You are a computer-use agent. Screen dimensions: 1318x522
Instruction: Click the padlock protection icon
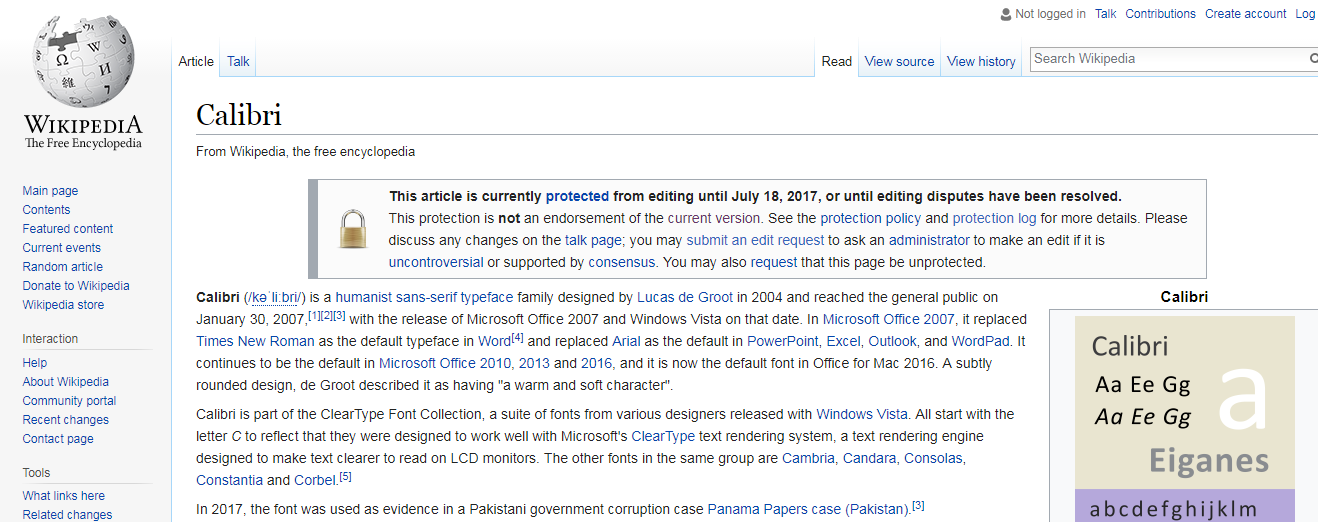pos(352,229)
